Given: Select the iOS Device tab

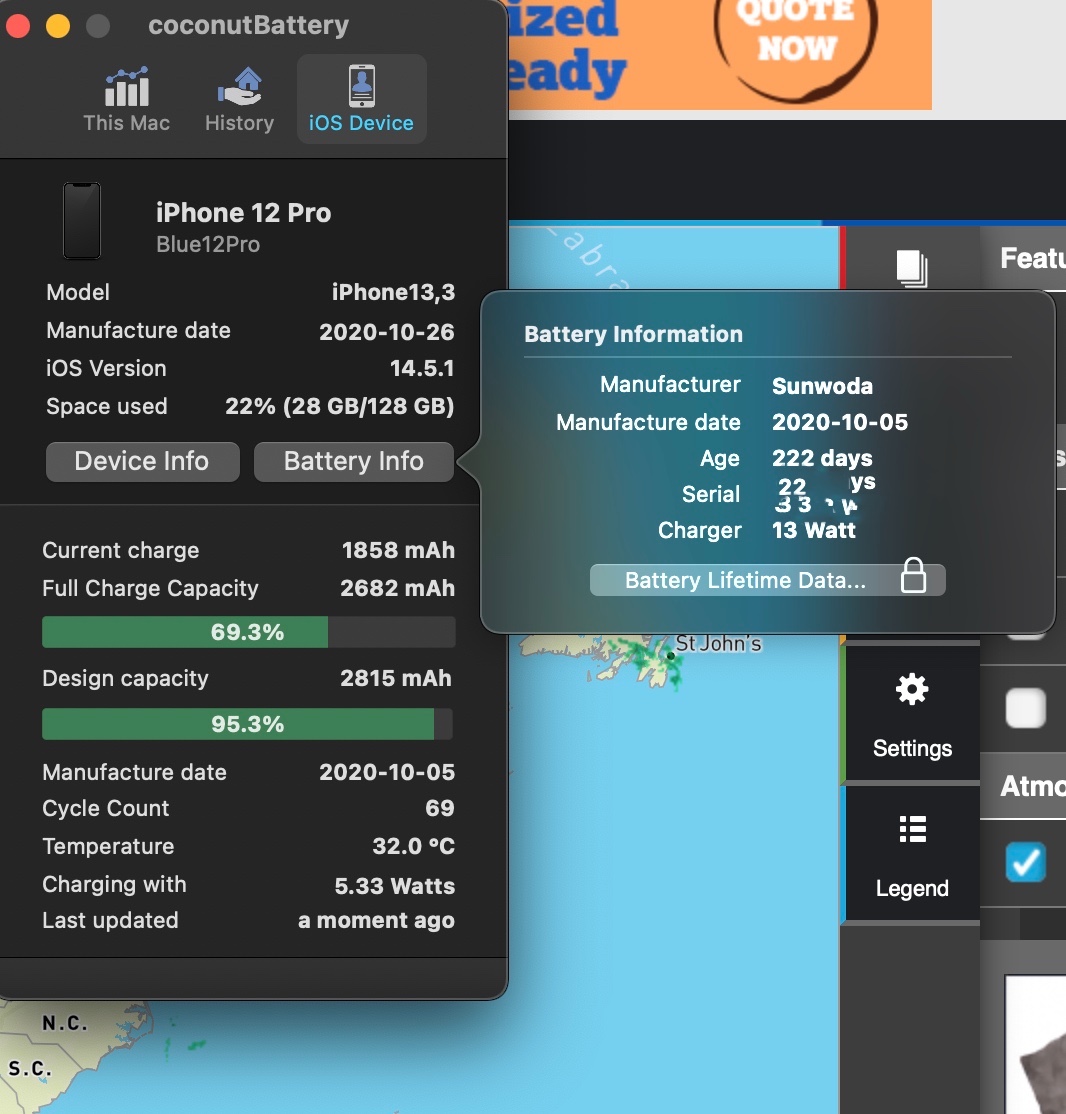Looking at the screenshot, I should [361, 99].
